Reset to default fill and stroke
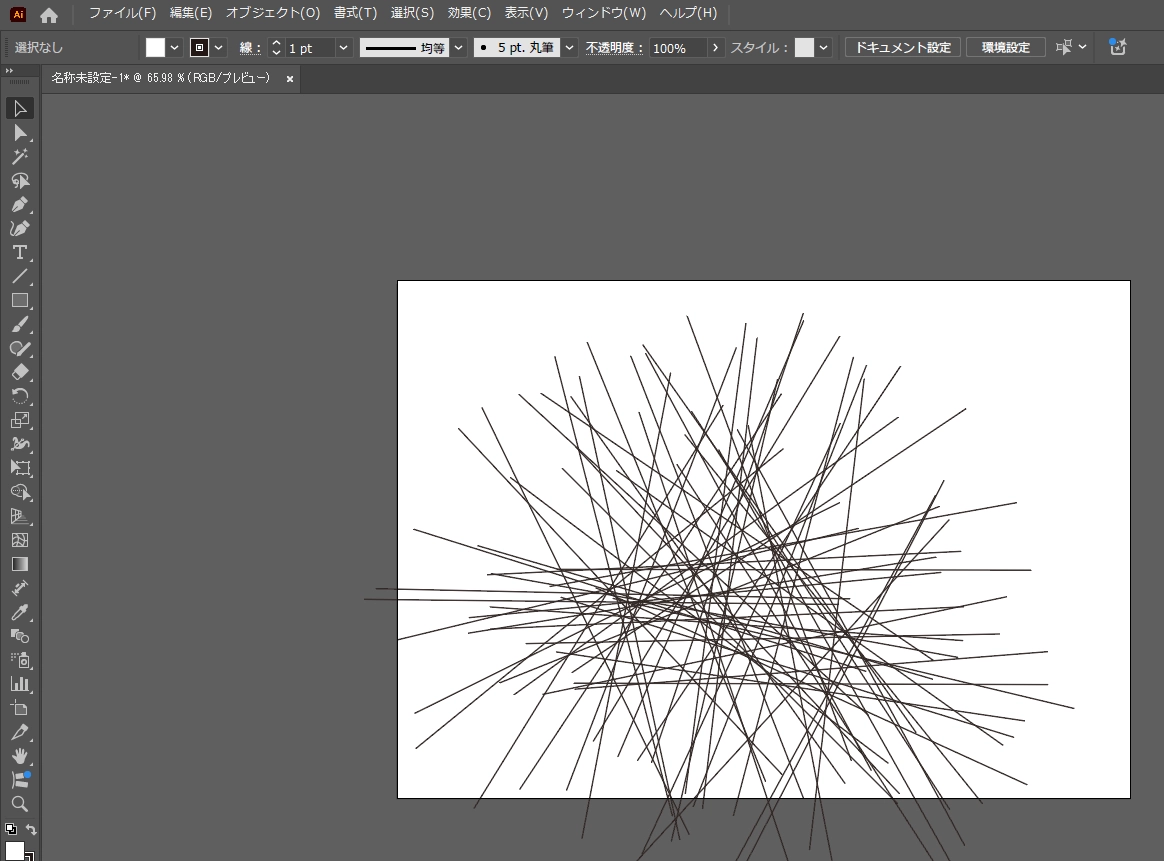1164x861 pixels. click(10, 830)
